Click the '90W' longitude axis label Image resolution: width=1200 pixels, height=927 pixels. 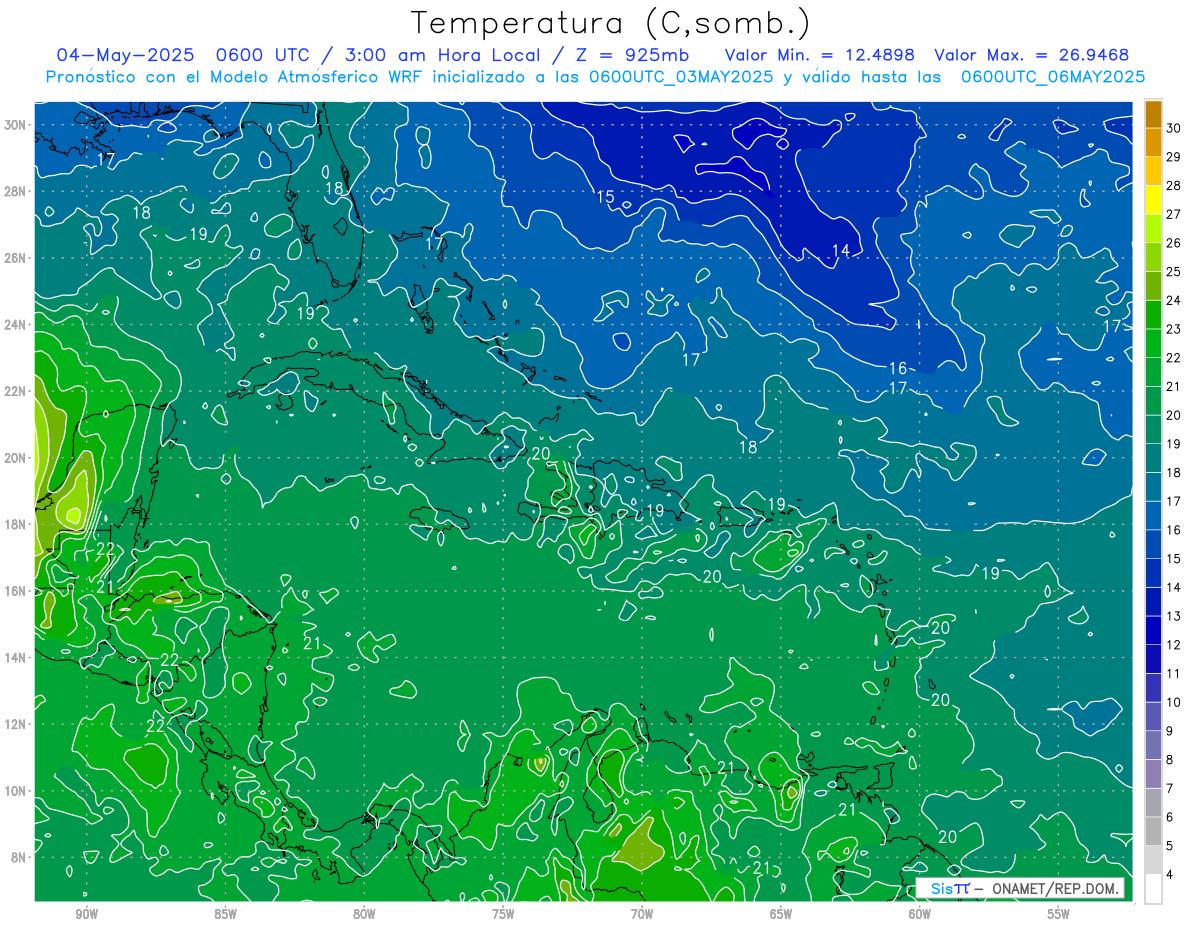(x=86, y=914)
